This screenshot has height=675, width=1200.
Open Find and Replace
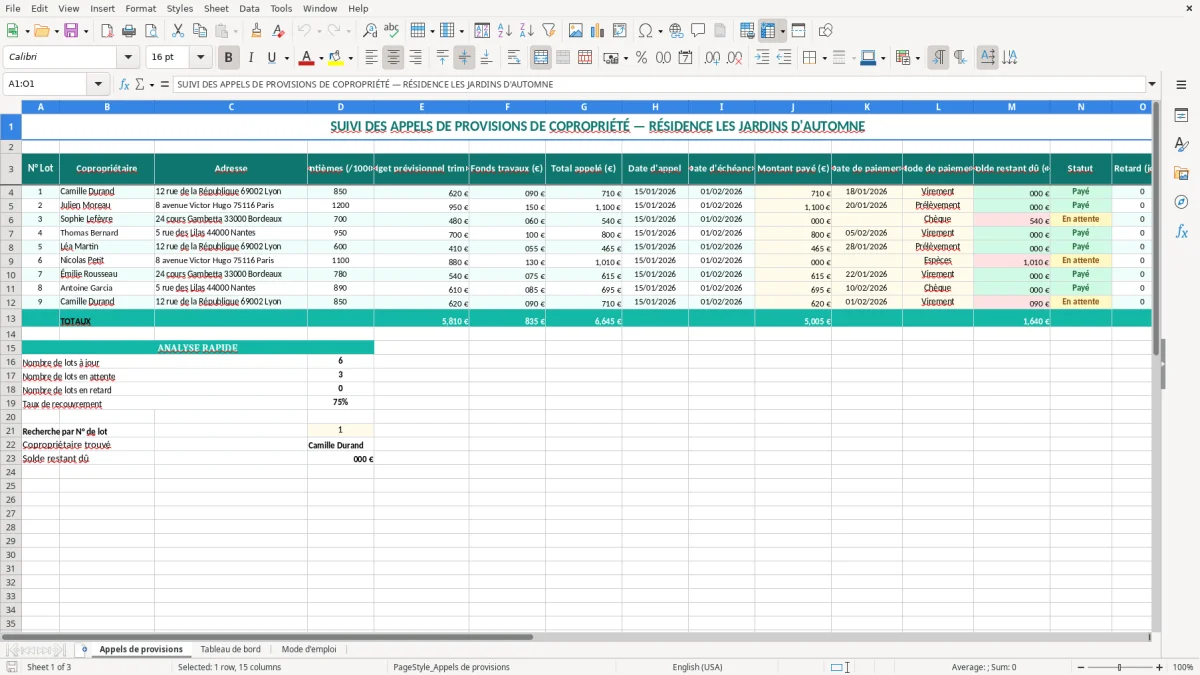[x=370, y=31]
